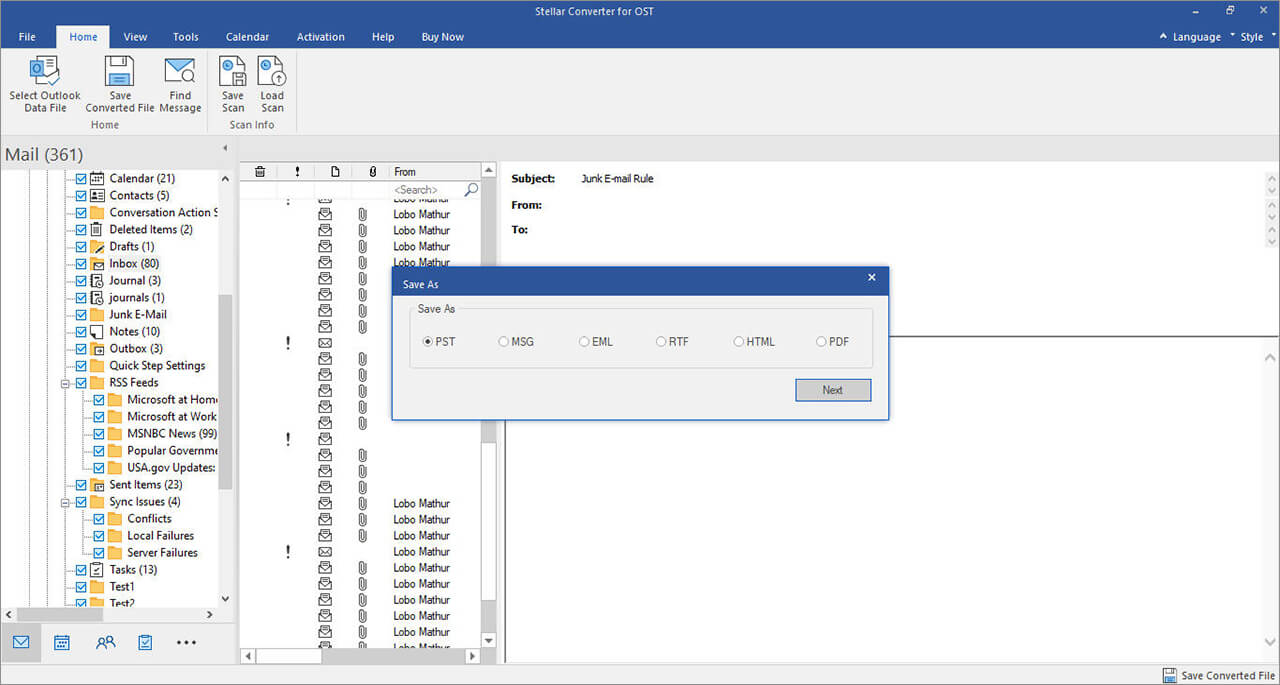Select the EML radio option
This screenshot has height=685, width=1280.
point(584,342)
